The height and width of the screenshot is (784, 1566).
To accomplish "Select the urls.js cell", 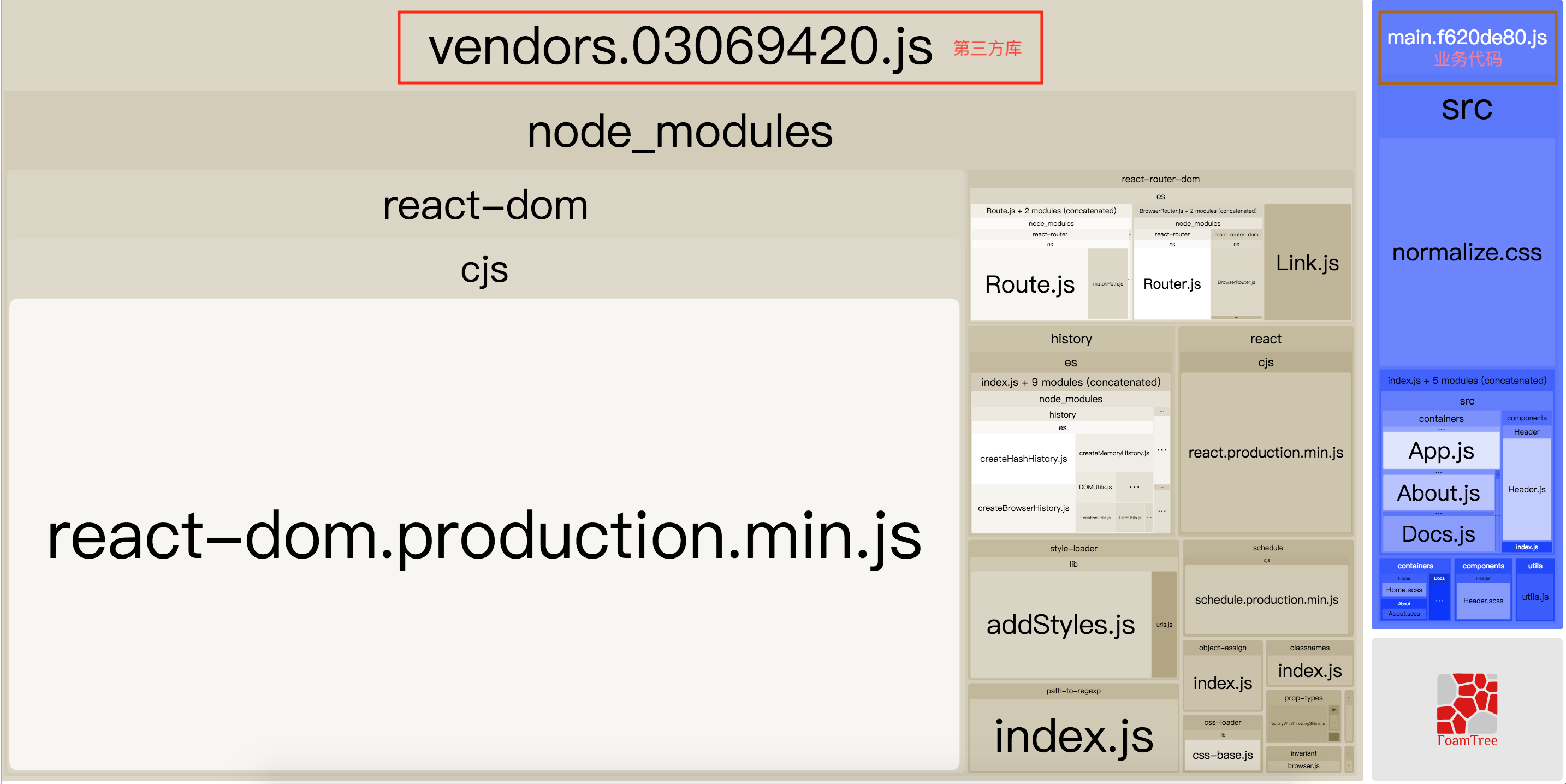I will [x=1164, y=625].
